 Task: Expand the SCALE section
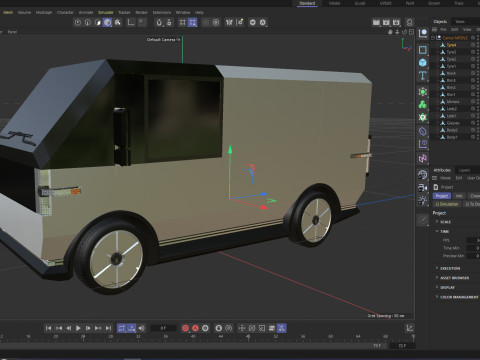[x=437, y=222]
